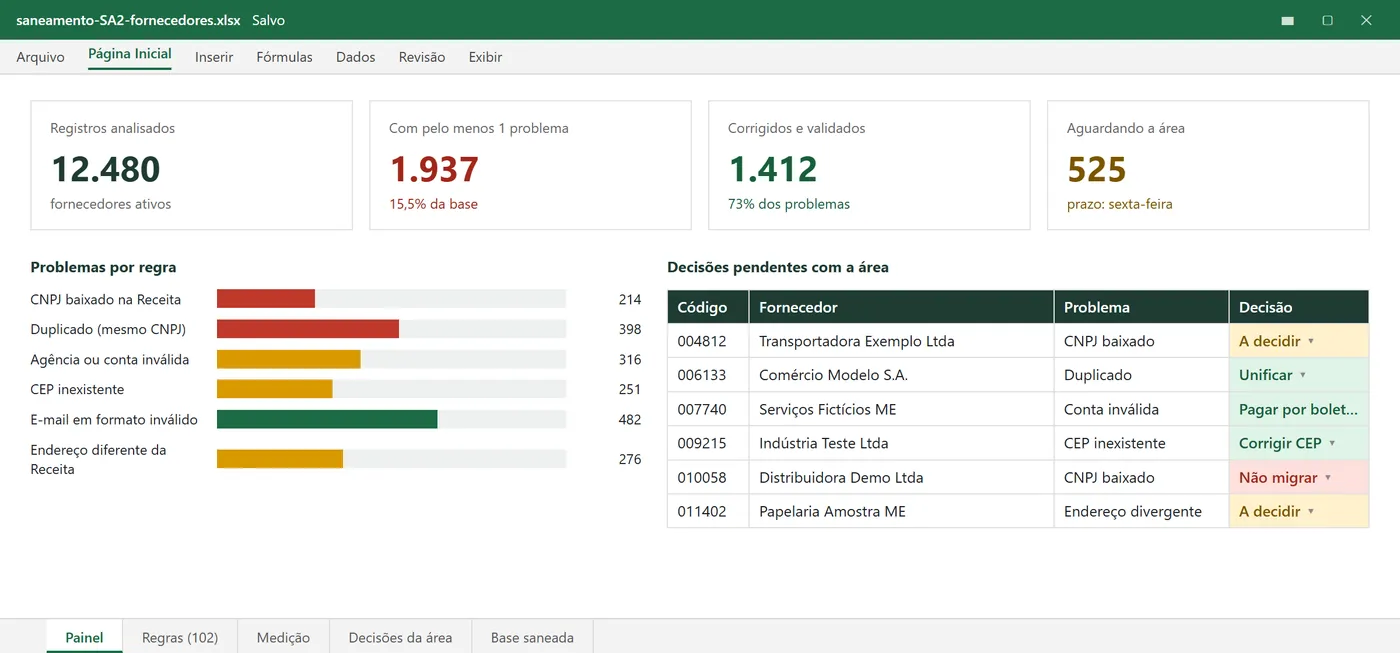Select the Conta inválida problem cell

[1141, 409]
